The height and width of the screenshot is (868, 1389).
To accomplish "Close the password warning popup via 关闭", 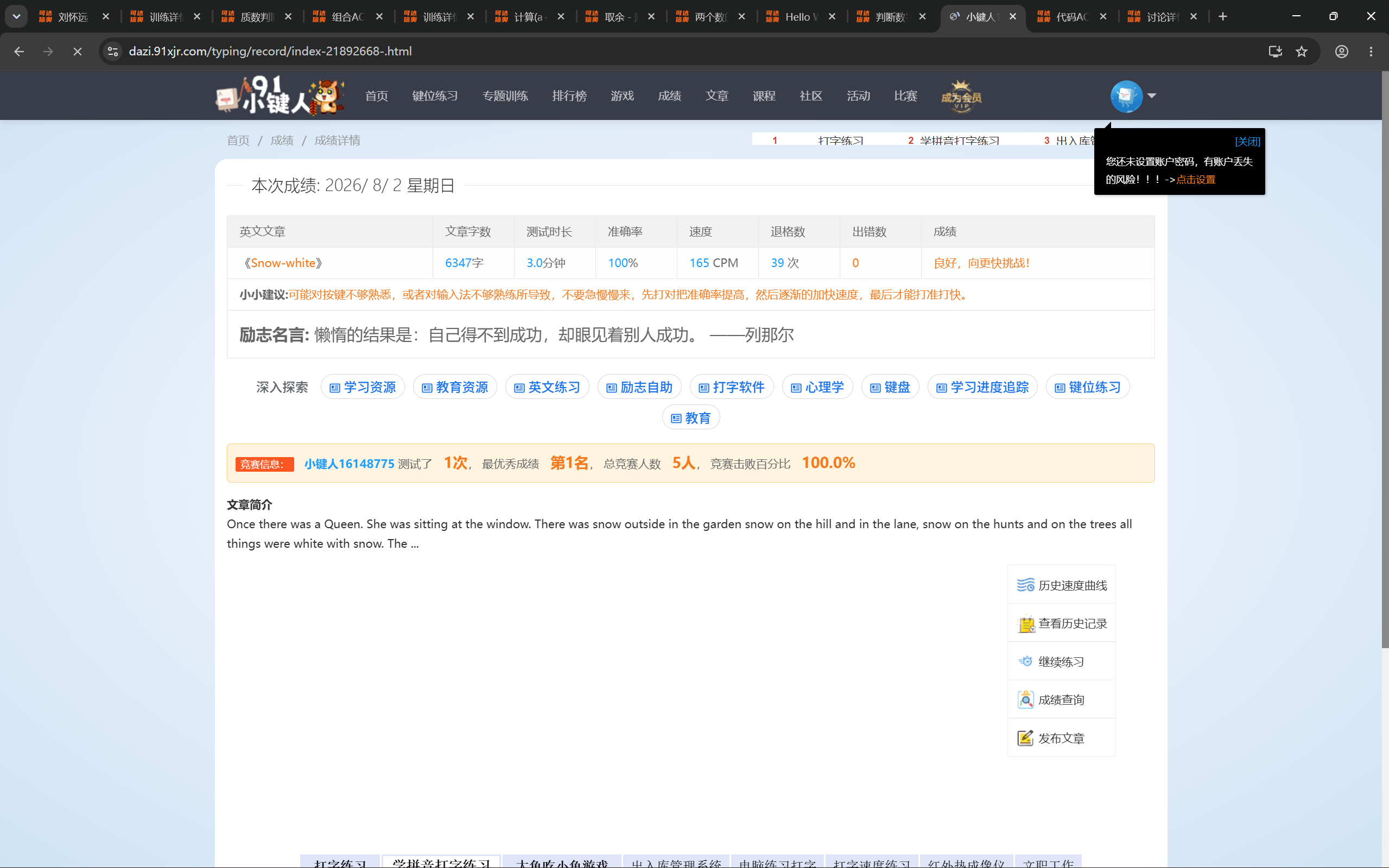I will (1247, 141).
